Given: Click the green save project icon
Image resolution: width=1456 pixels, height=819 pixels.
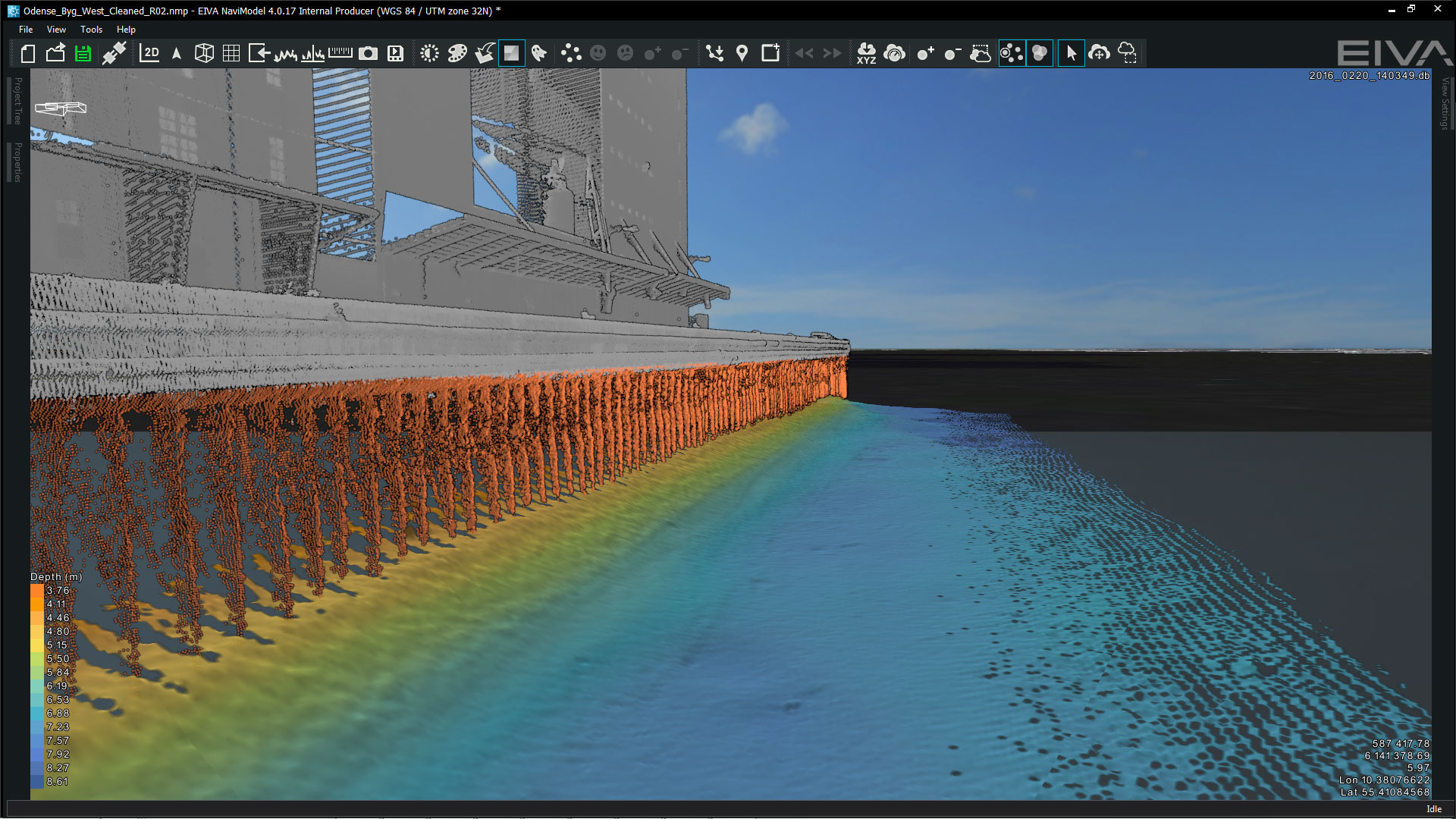Looking at the screenshot, I should pyautogui.click(x=83, y=53).
